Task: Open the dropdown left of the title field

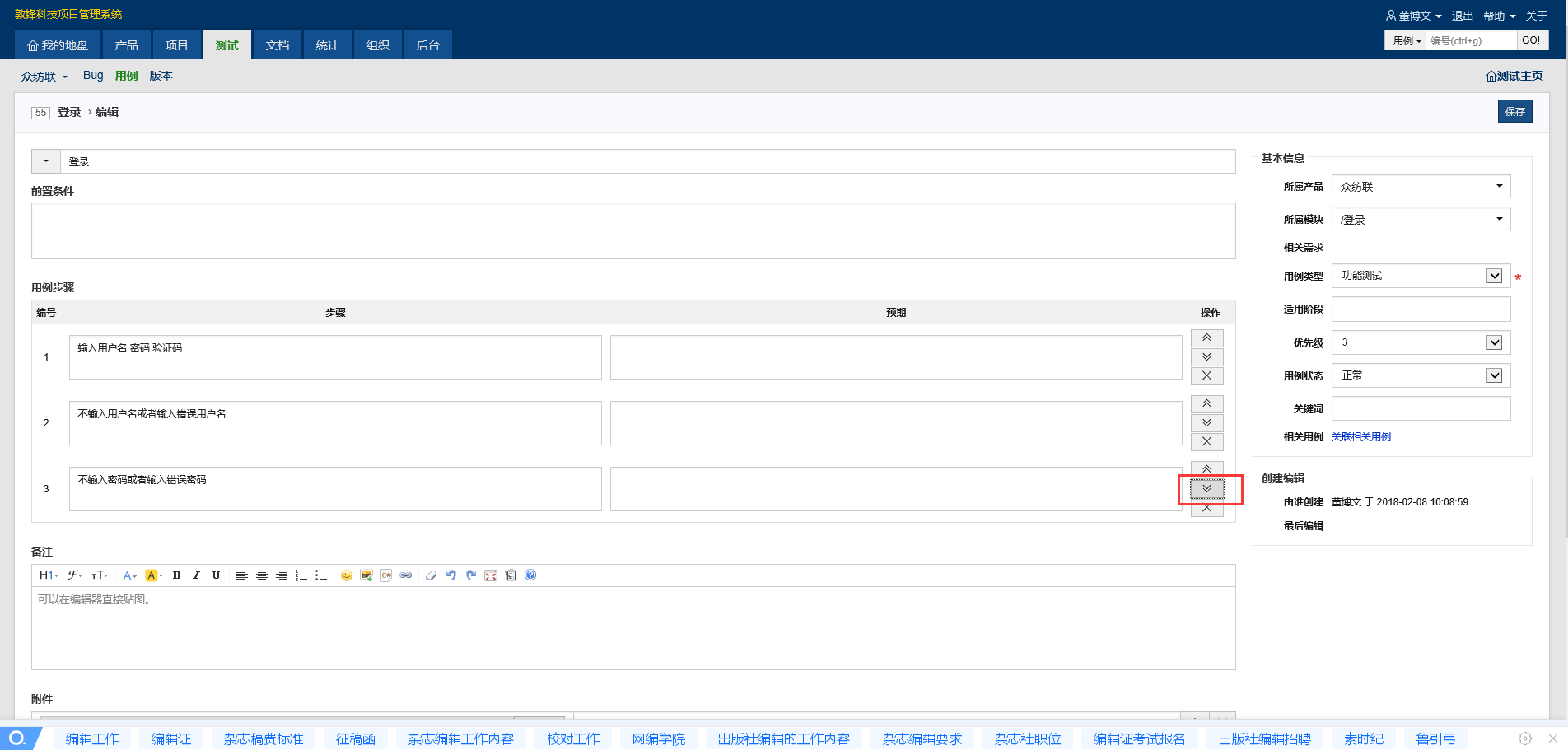Action: (46, 161)
